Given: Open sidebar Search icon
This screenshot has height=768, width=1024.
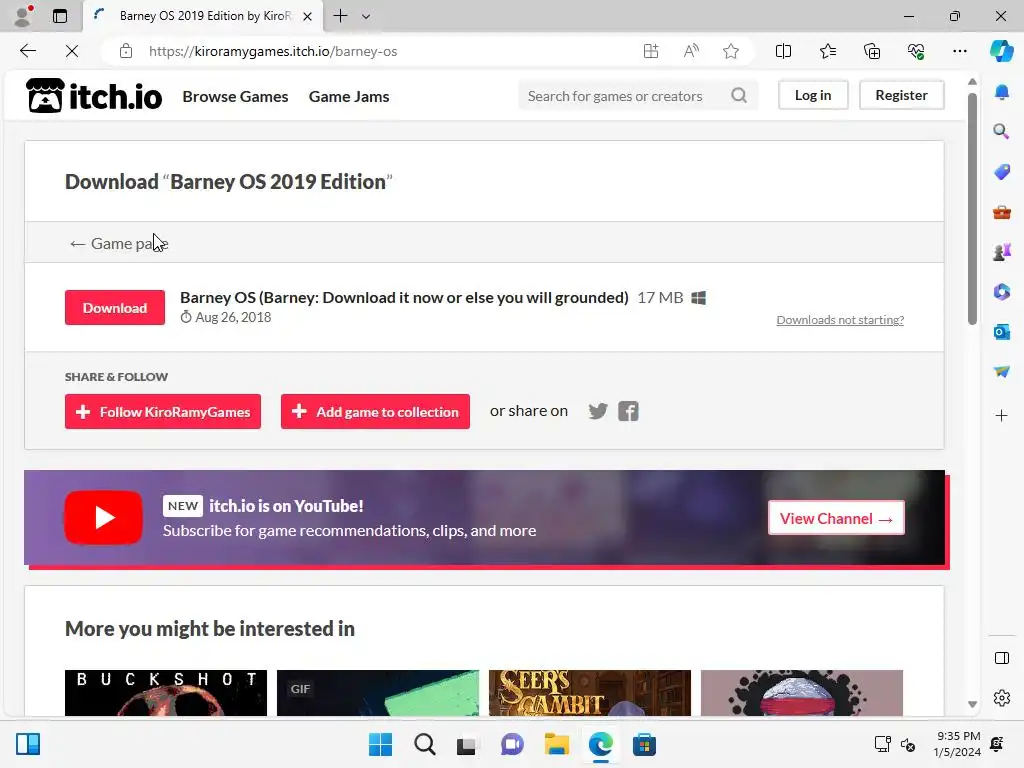Looking at the screenshot, I should (1001, 131).
